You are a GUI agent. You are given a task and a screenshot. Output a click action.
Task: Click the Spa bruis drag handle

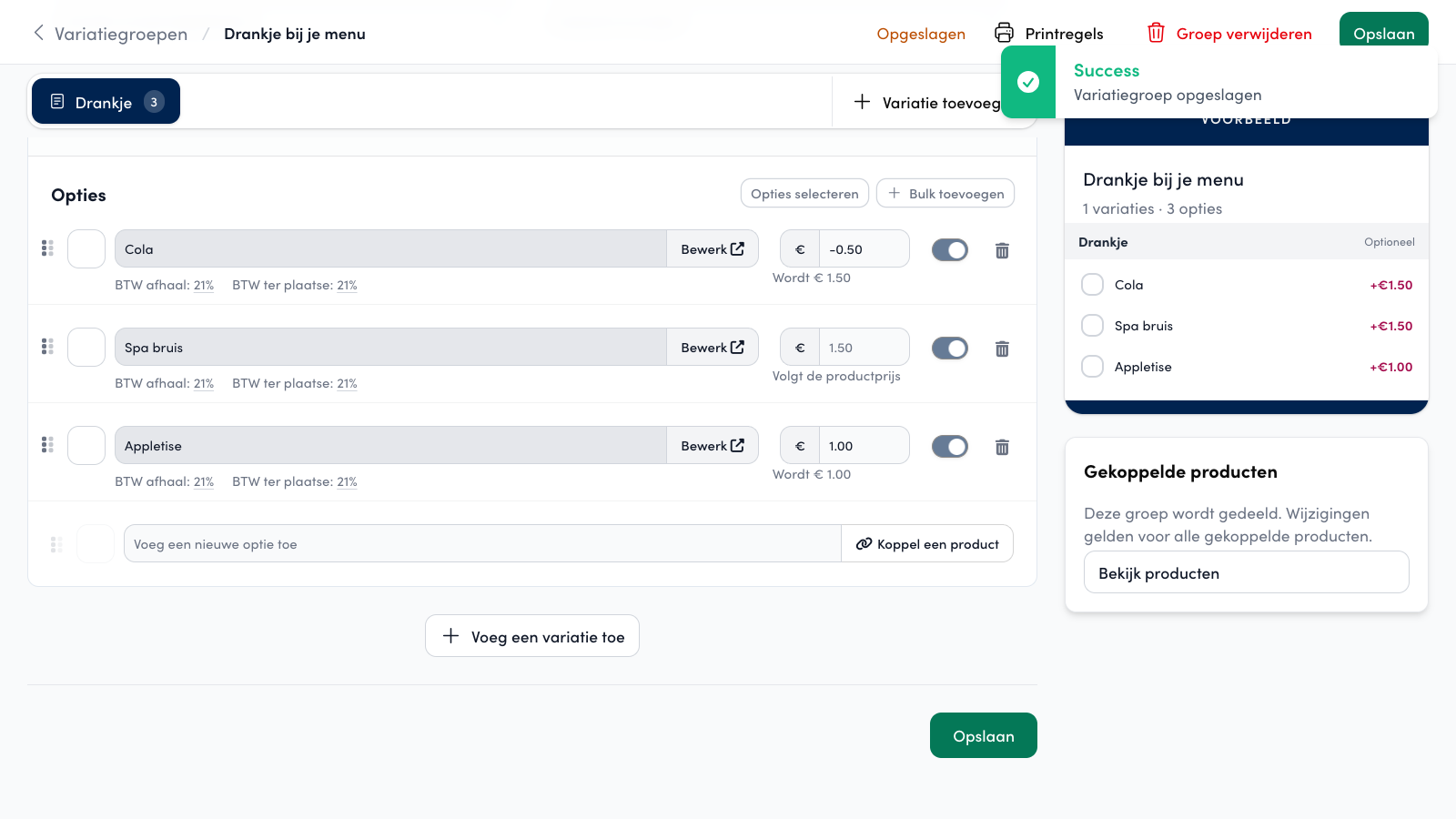47,347
